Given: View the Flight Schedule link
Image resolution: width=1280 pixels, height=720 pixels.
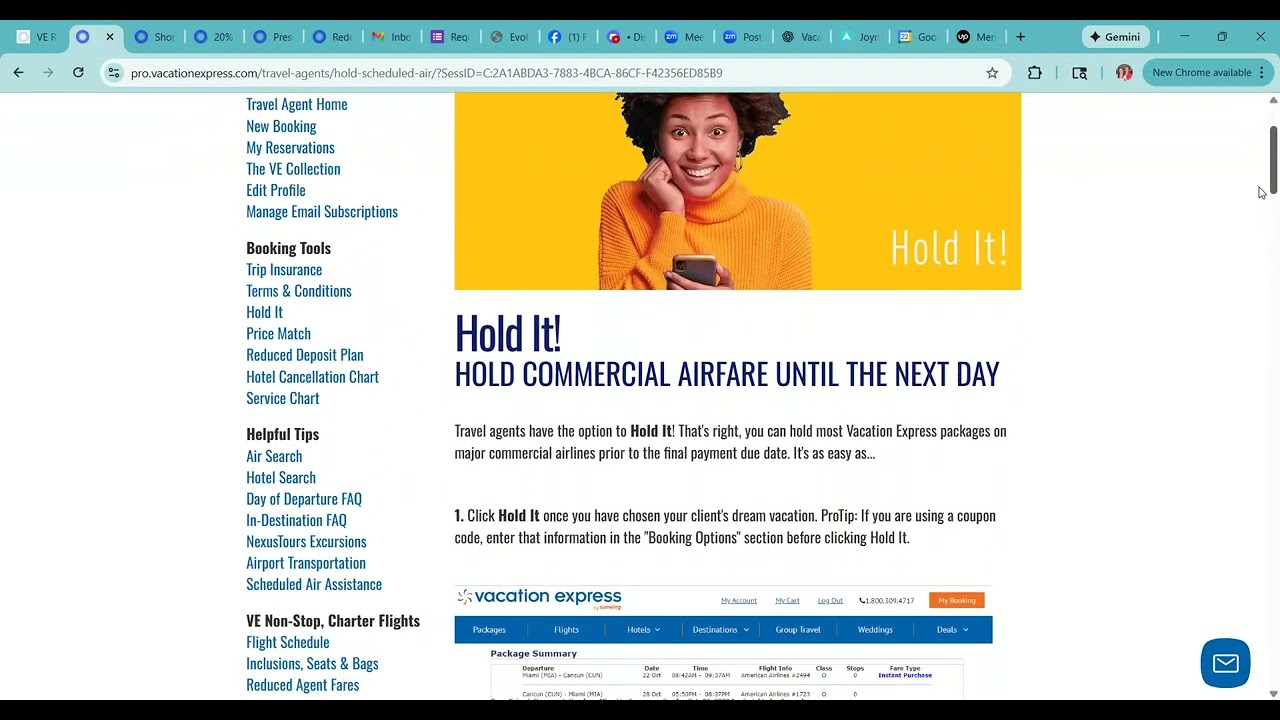Looking at the screenshot, I should point(288,642).
